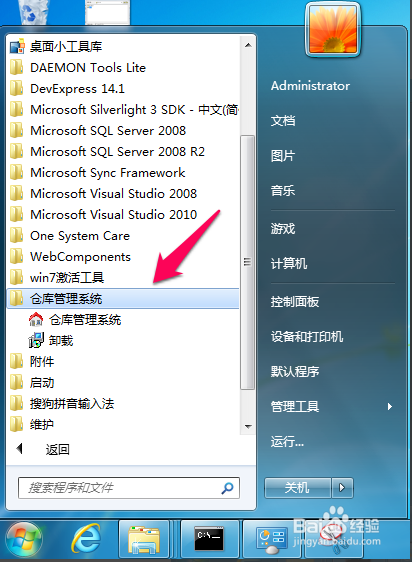Expand Microsoft Visual Studio 2010 folder
This screenshot has width=412, height=562.
[x=123, y=215]
